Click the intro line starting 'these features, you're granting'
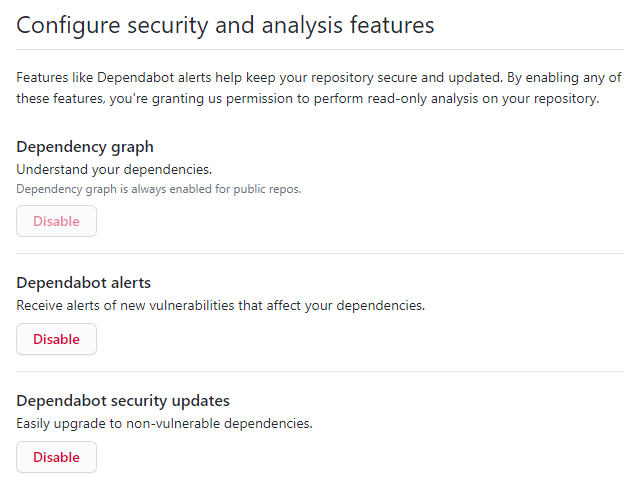 308,99
